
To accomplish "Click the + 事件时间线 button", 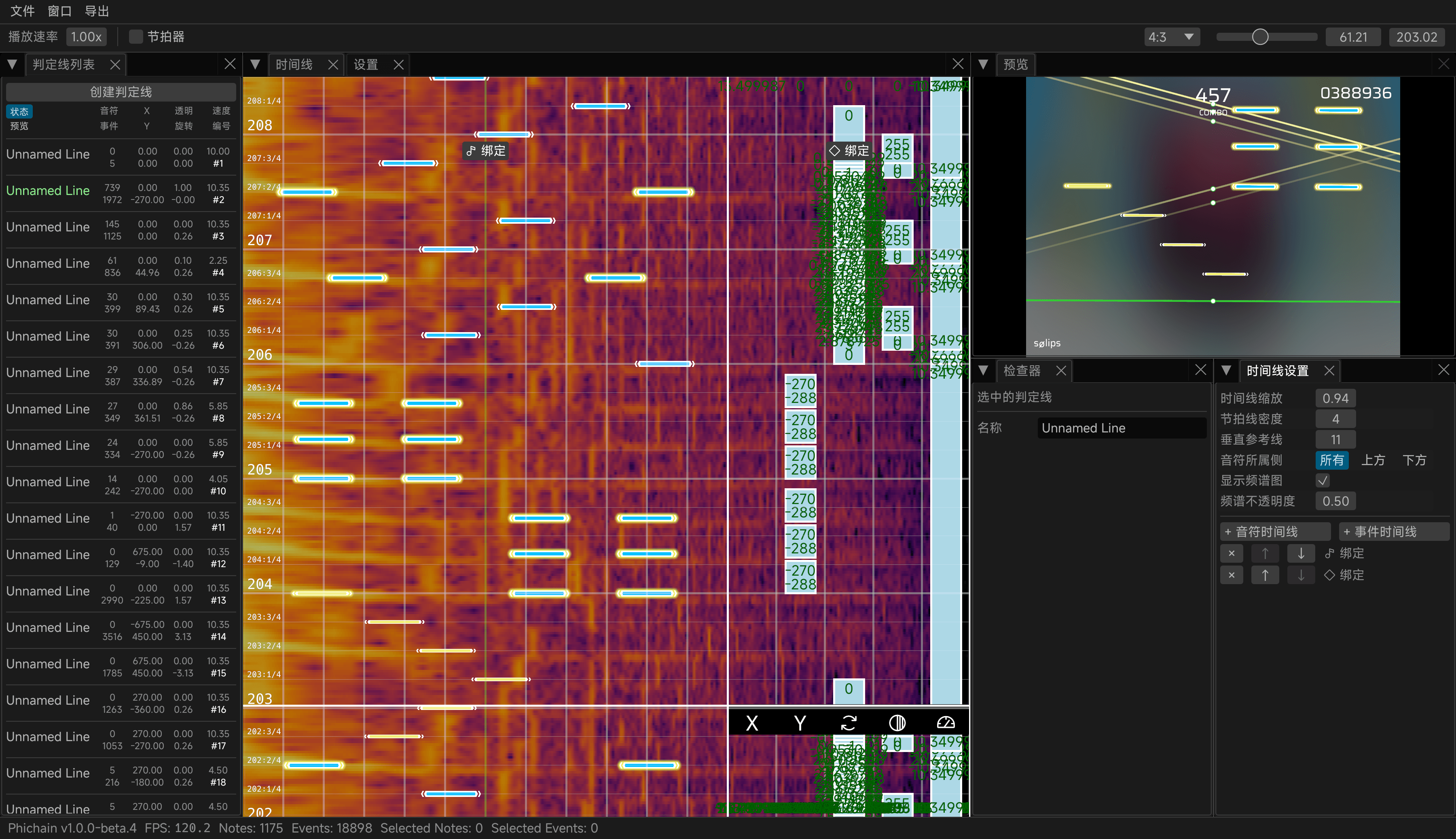I will pos(1394,531).
